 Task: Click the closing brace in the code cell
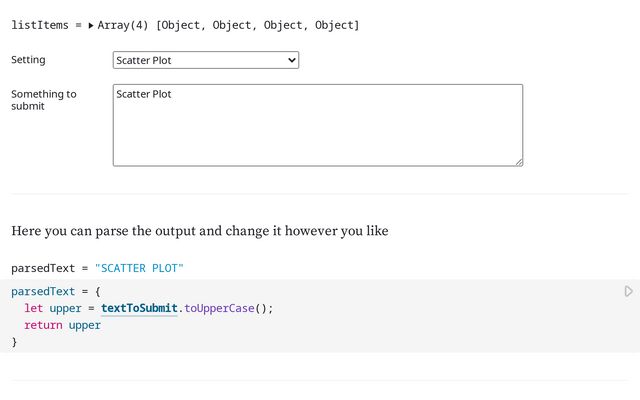coord(14,342)
